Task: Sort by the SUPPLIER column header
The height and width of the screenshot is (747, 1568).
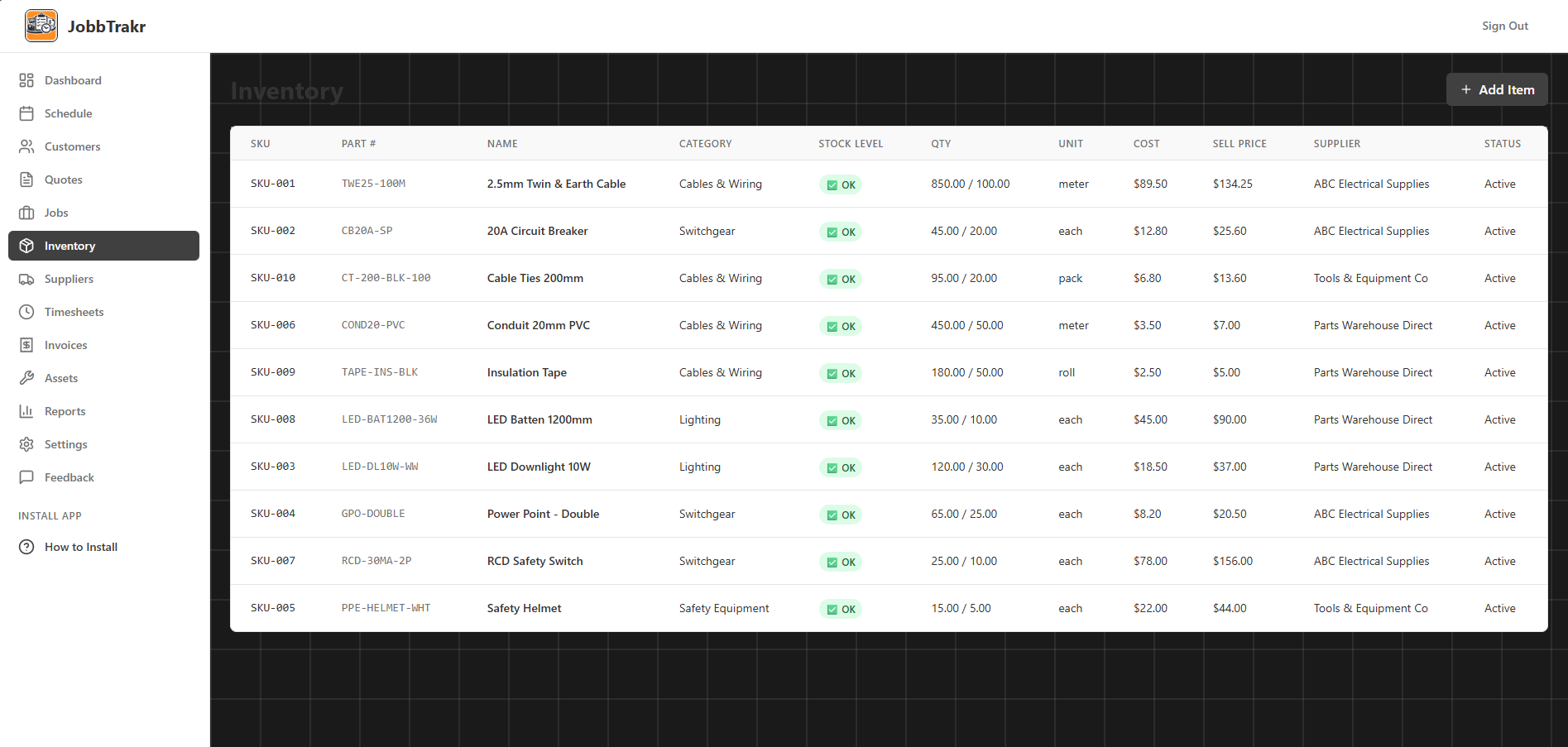Action: [1337, 143]
